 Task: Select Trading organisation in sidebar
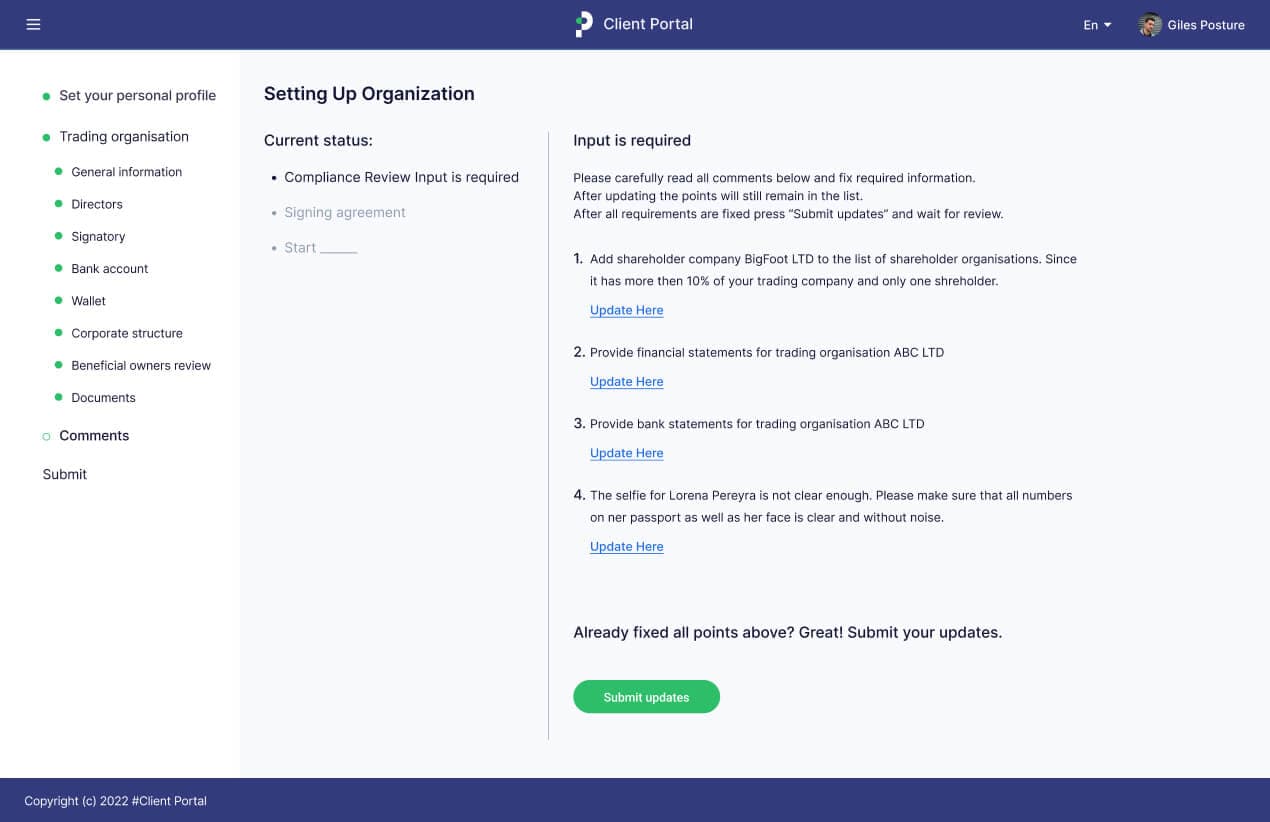point(123,137)
